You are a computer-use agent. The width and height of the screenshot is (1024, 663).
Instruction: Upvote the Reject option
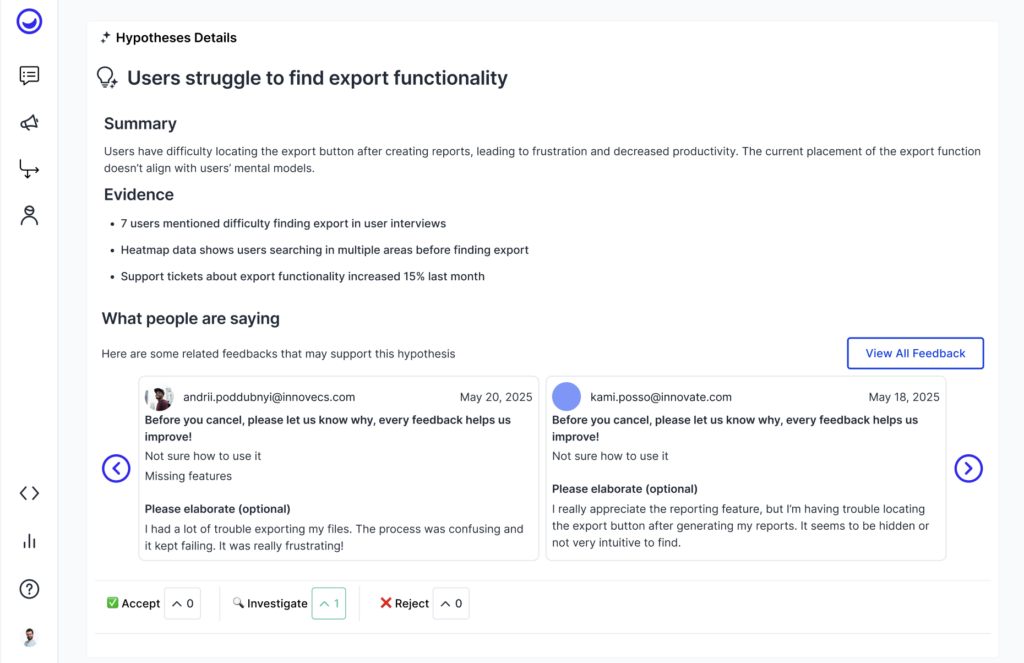pos(450,604)
